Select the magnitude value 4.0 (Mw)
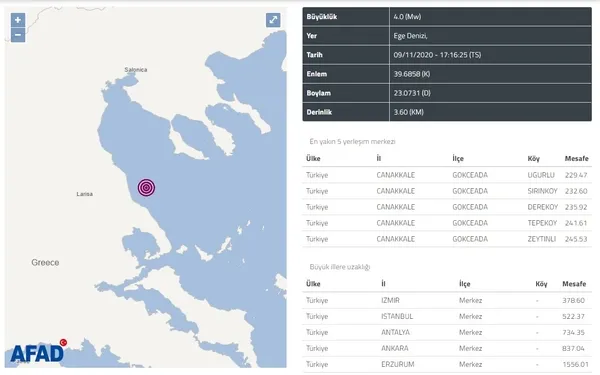Screen dimensions: 600x375 coord(408,17)
